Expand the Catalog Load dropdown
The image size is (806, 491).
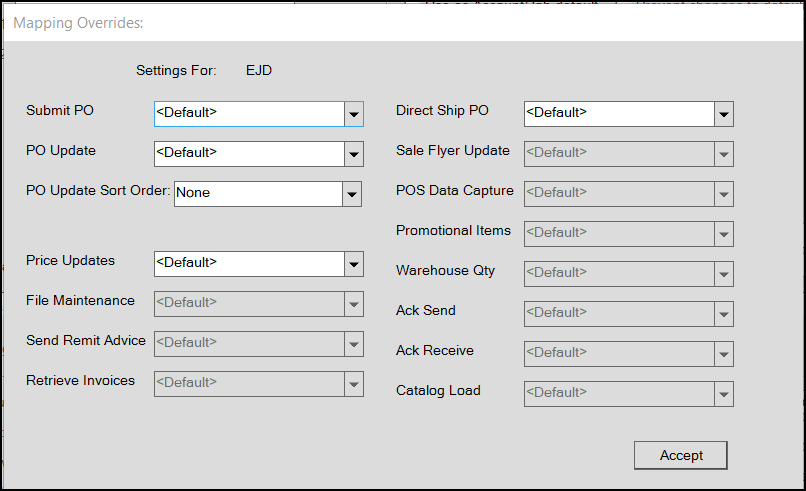(629, 394)
